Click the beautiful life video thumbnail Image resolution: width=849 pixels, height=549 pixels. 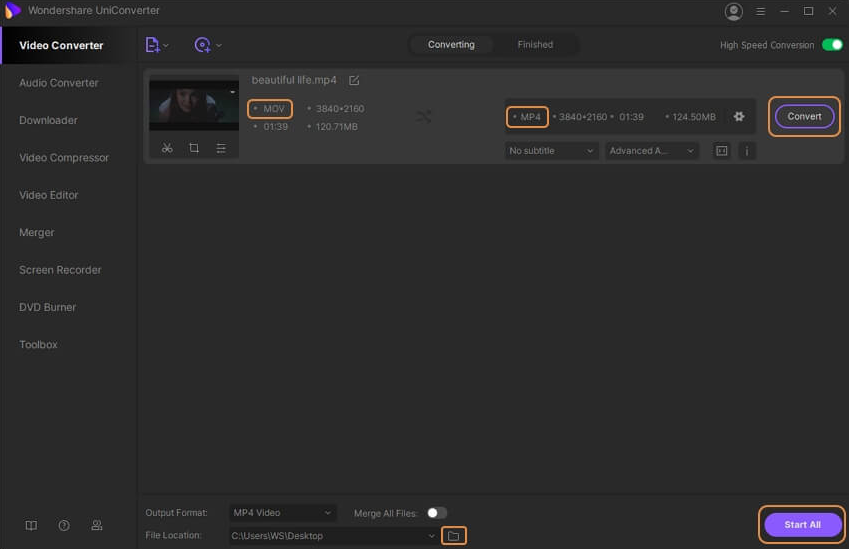194,105
